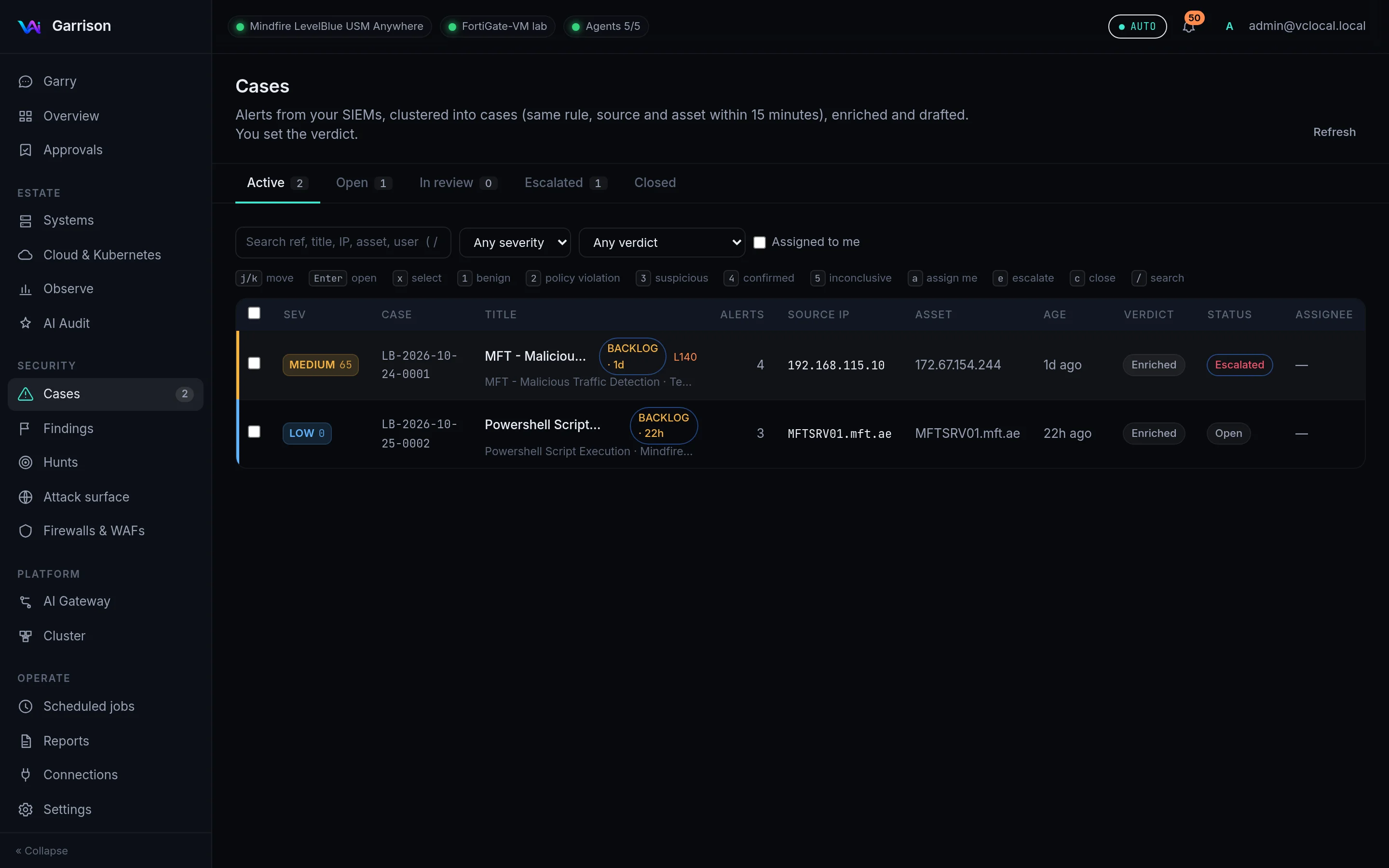1389x868 pixels.
Task: Click the Refresh button
Action: pyautogui.click(x=1335, y=132)
